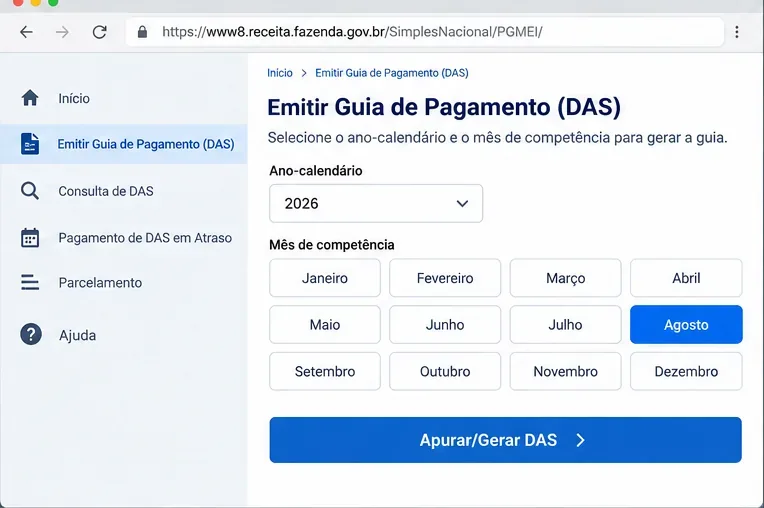Screen dimensions: 764x508
Task: Choose Março as the competence month
Action: coord(565,278)
